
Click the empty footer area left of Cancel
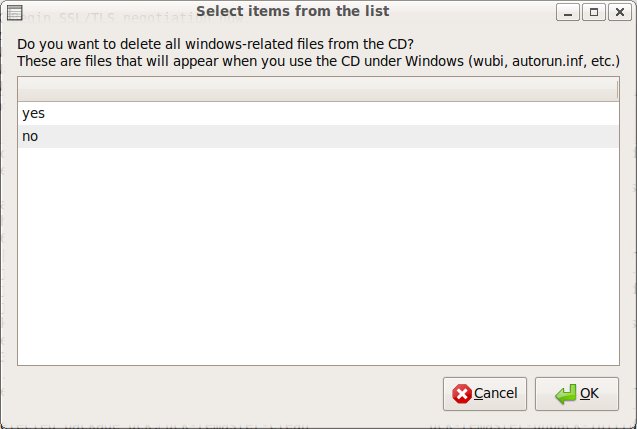pos(220,393)
